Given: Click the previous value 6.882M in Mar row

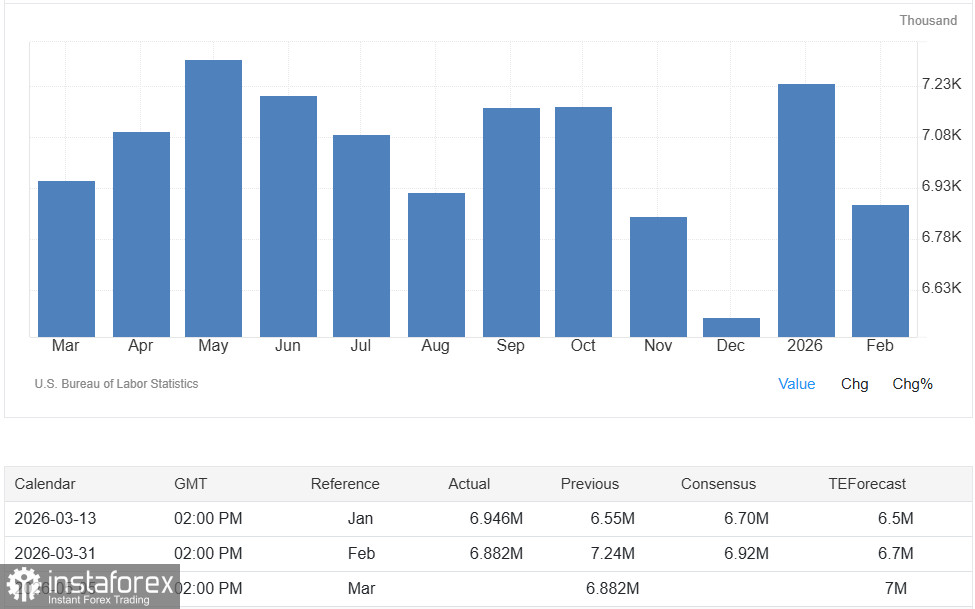Looking at the screenshot, I should [612, 588].
